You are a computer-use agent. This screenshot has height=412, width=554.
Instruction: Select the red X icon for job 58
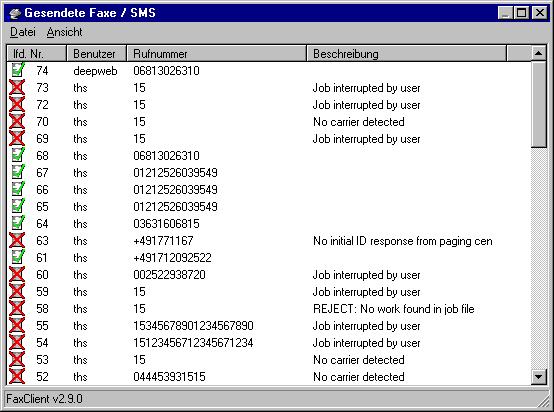click(17, 308)
